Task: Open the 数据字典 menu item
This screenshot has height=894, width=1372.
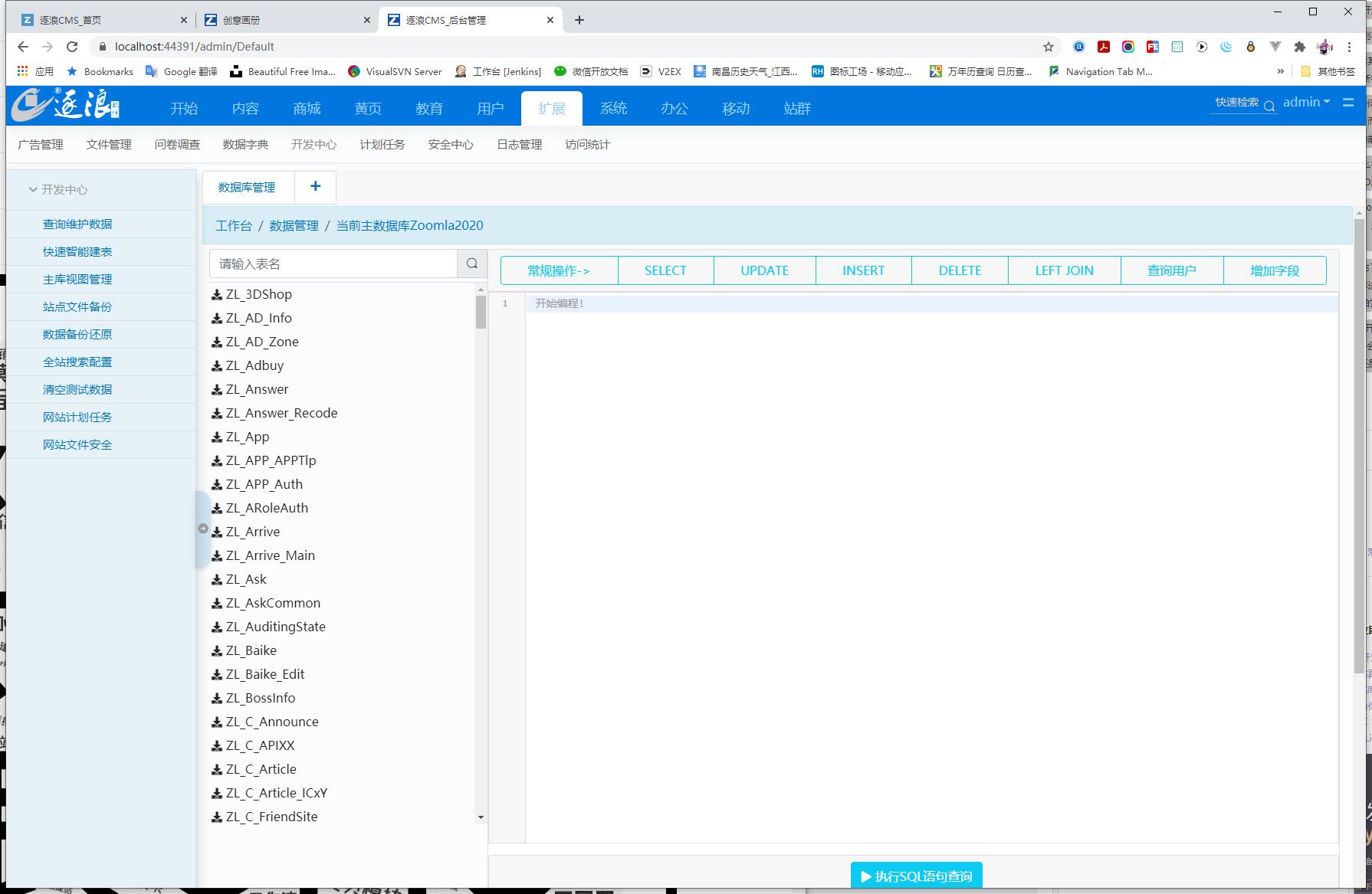Action: tap(245, 144)
